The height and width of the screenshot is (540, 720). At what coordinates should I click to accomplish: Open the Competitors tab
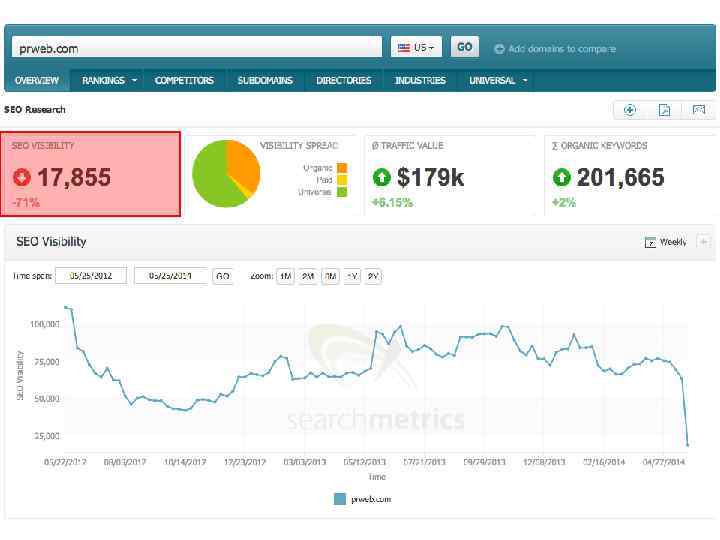pyautogui.click(x=184, y=80)
